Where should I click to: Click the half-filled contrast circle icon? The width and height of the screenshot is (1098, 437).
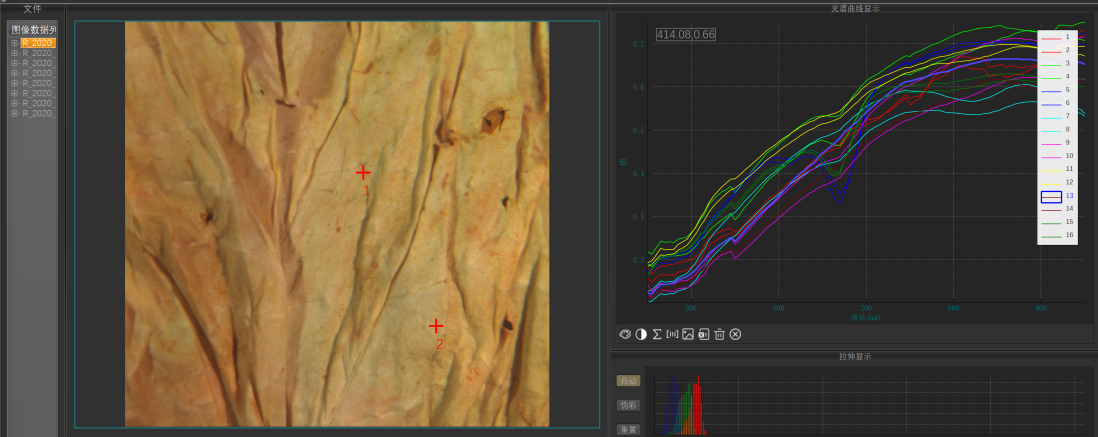pyautogui.click(x=641, y=334)
